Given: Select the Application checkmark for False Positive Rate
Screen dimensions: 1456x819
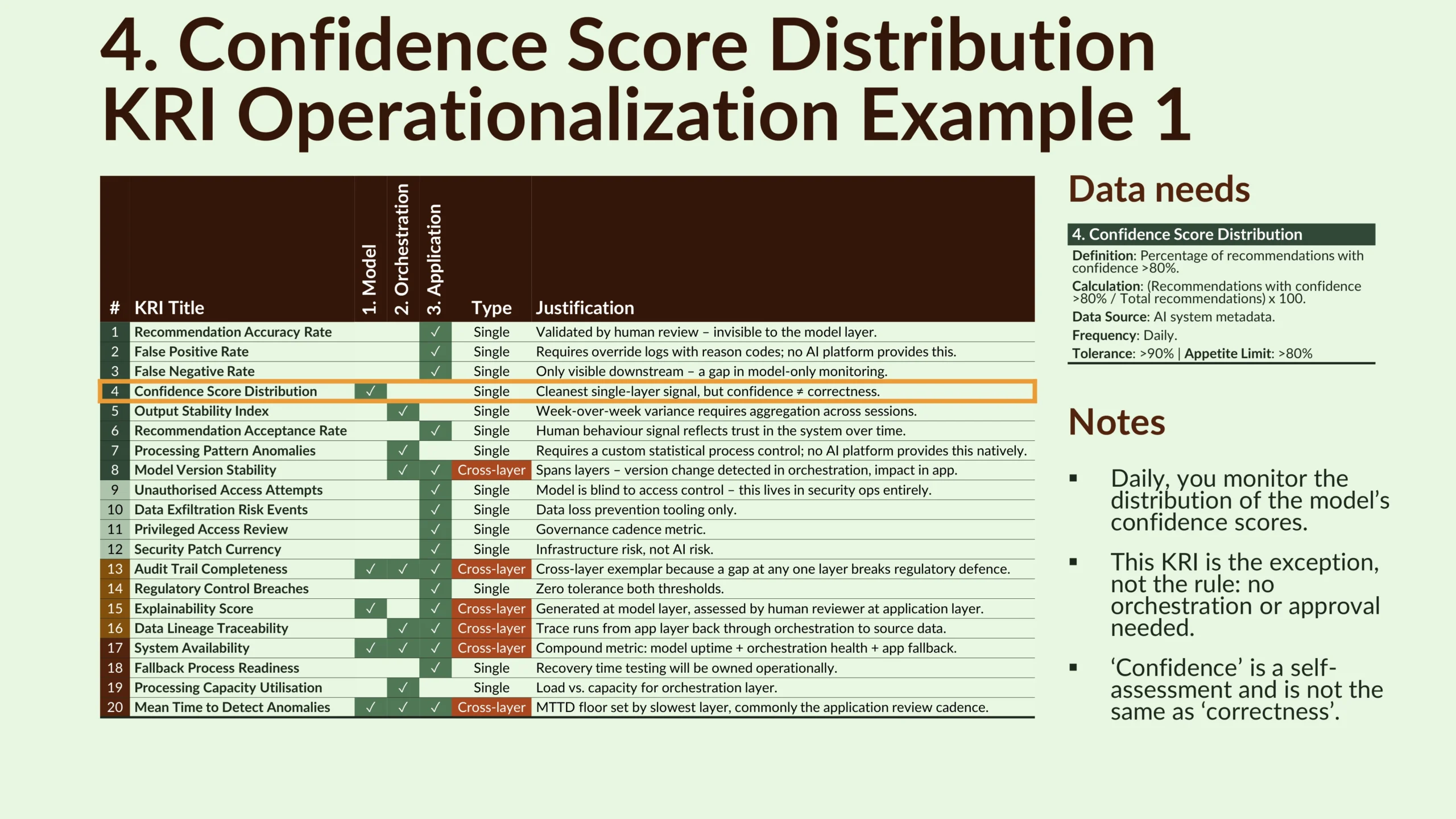Looking at the screenshot, I should pos(435,351).
